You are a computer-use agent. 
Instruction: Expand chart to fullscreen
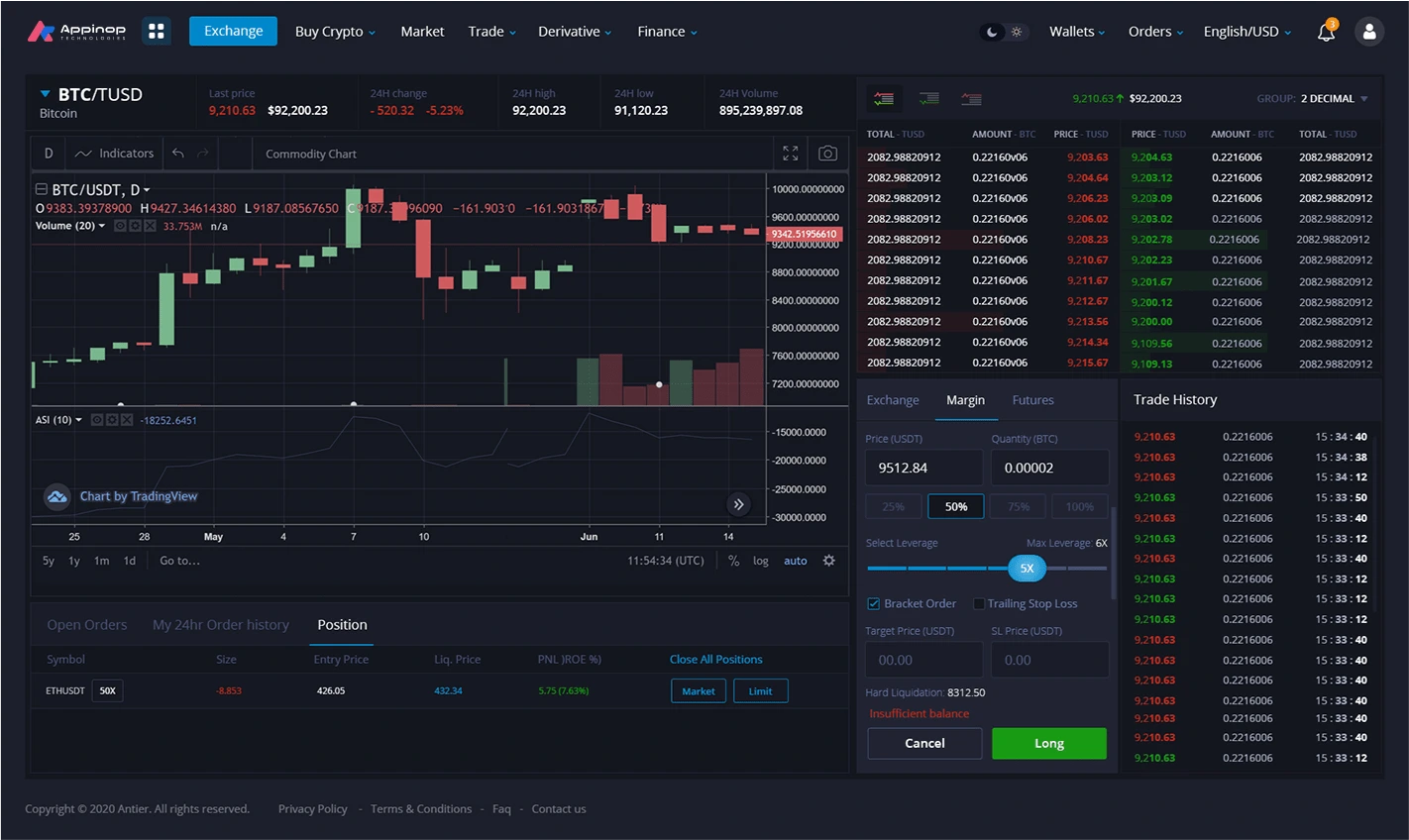tap(790, 154)
